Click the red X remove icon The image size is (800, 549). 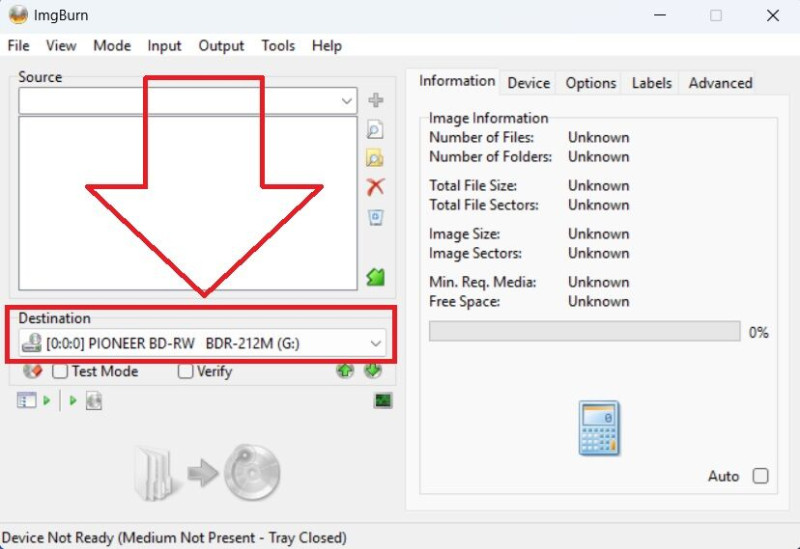(x=376, y=187)
